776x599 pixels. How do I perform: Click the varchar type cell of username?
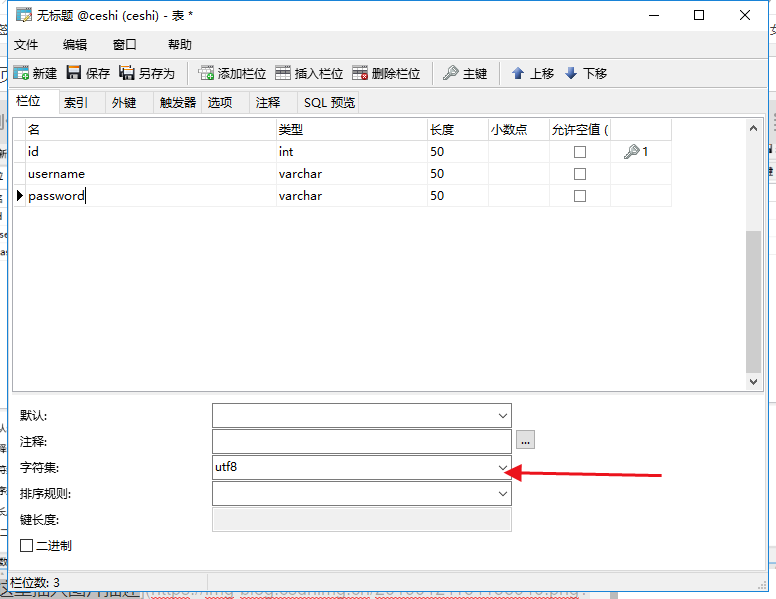click(352, 174)
